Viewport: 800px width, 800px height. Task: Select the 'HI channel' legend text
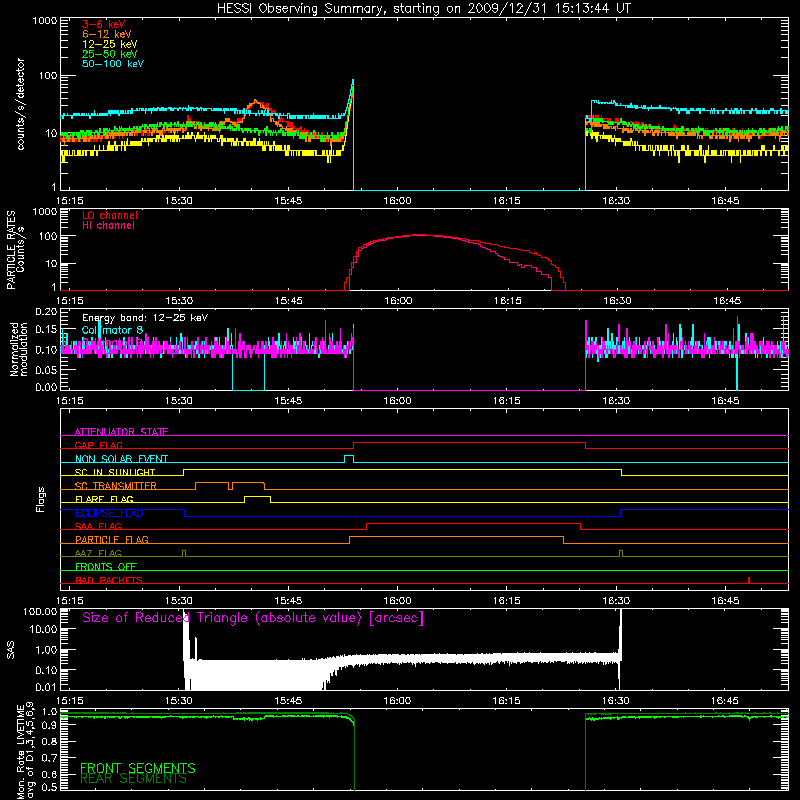click(x=109, y=226)
